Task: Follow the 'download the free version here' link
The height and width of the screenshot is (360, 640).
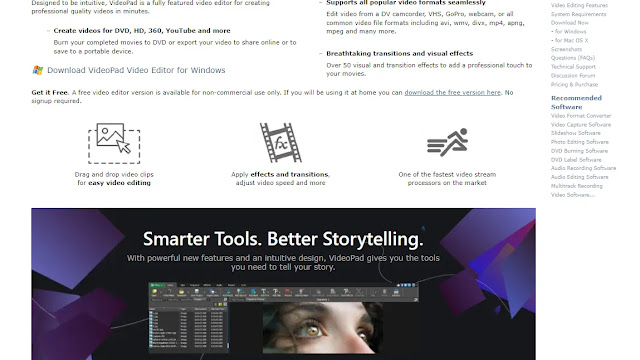Action: [452, 93]
